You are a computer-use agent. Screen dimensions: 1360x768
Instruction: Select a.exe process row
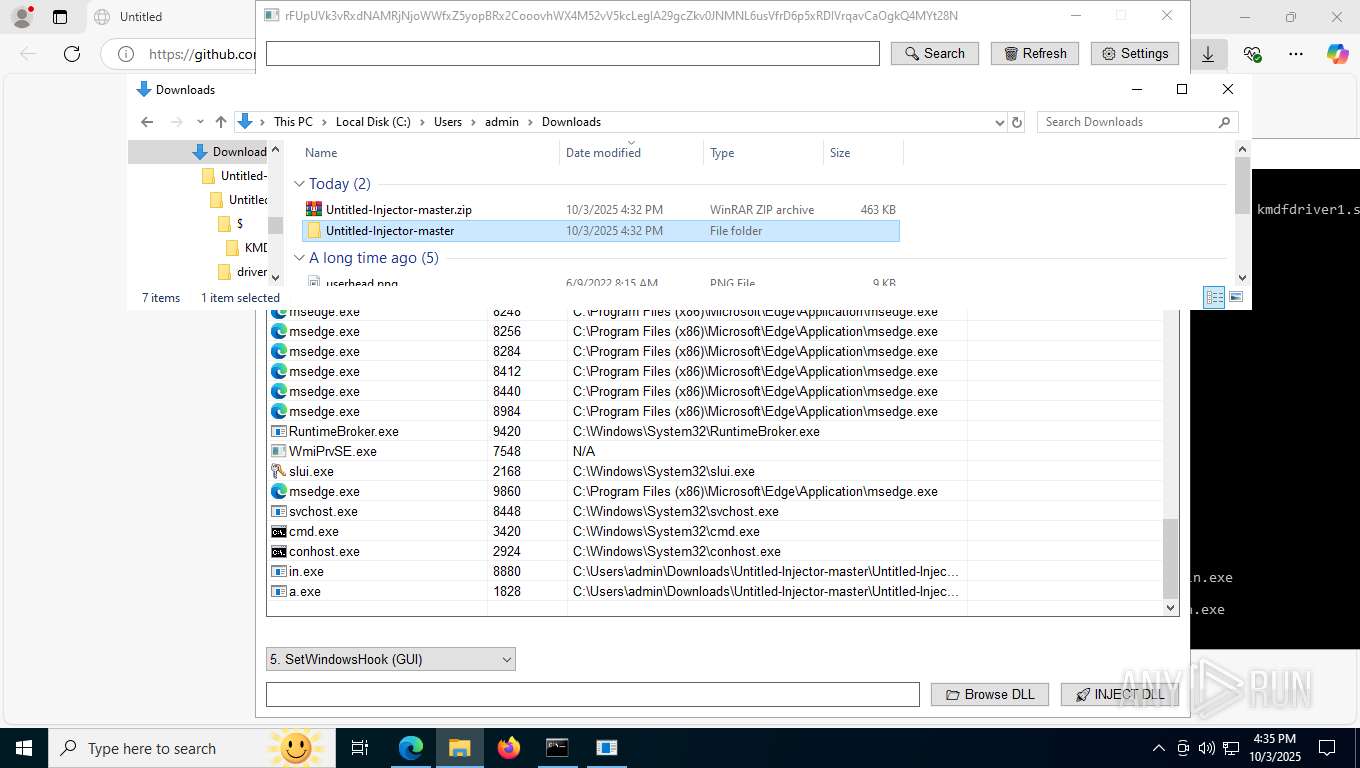[716, 592]
